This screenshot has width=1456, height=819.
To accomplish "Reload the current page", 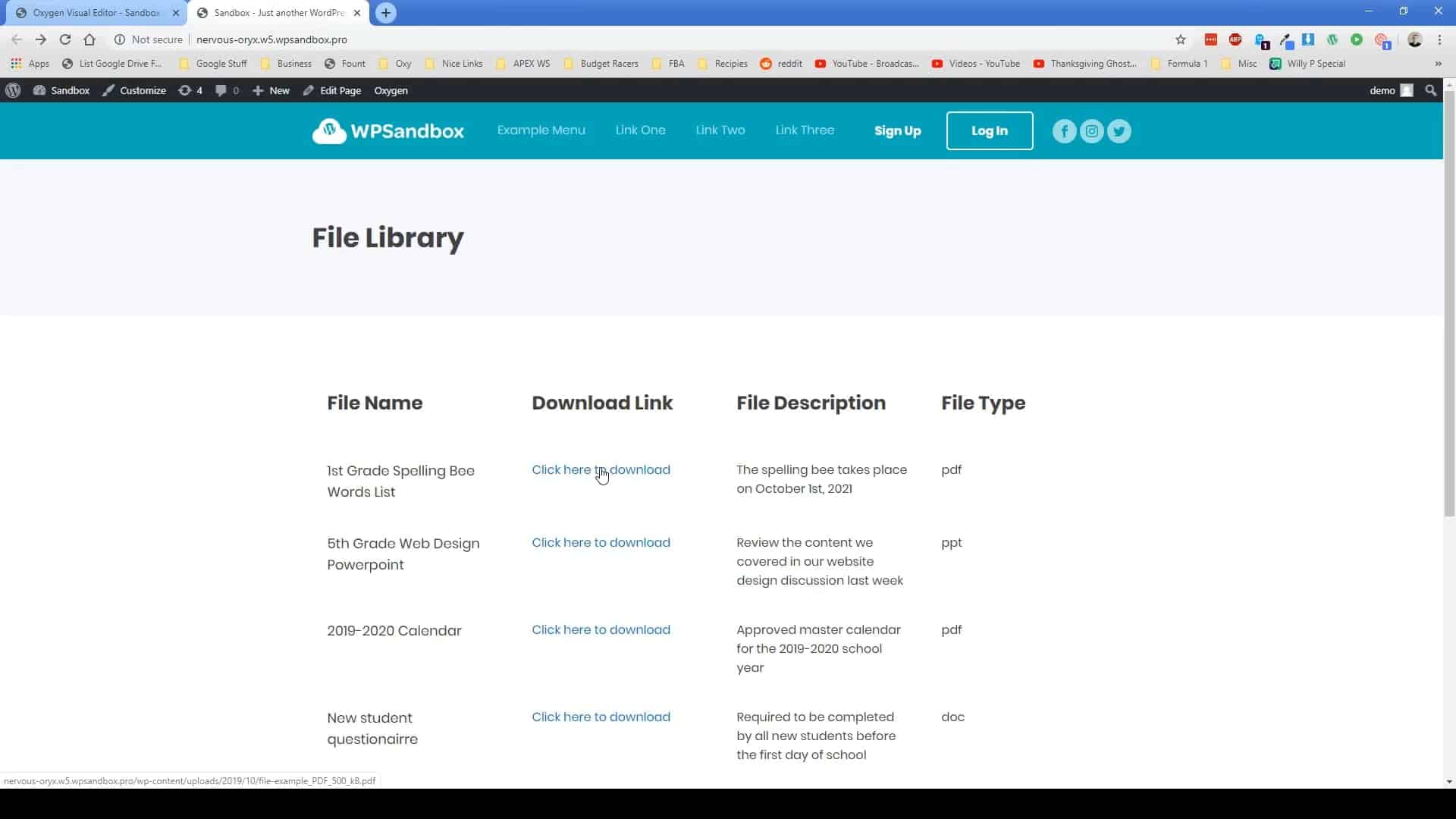I will (x=65, y=39).
